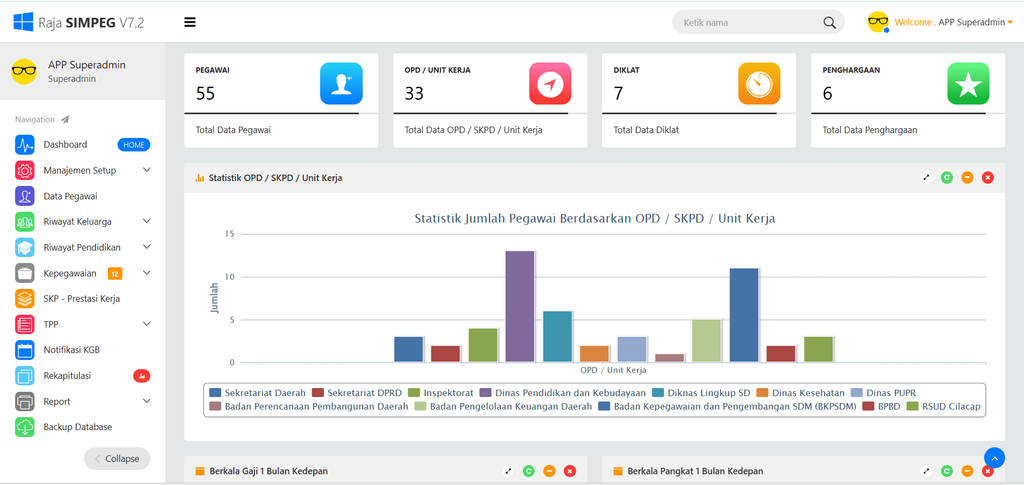Toggle the hamburger sidebar menu

(190, 22)
